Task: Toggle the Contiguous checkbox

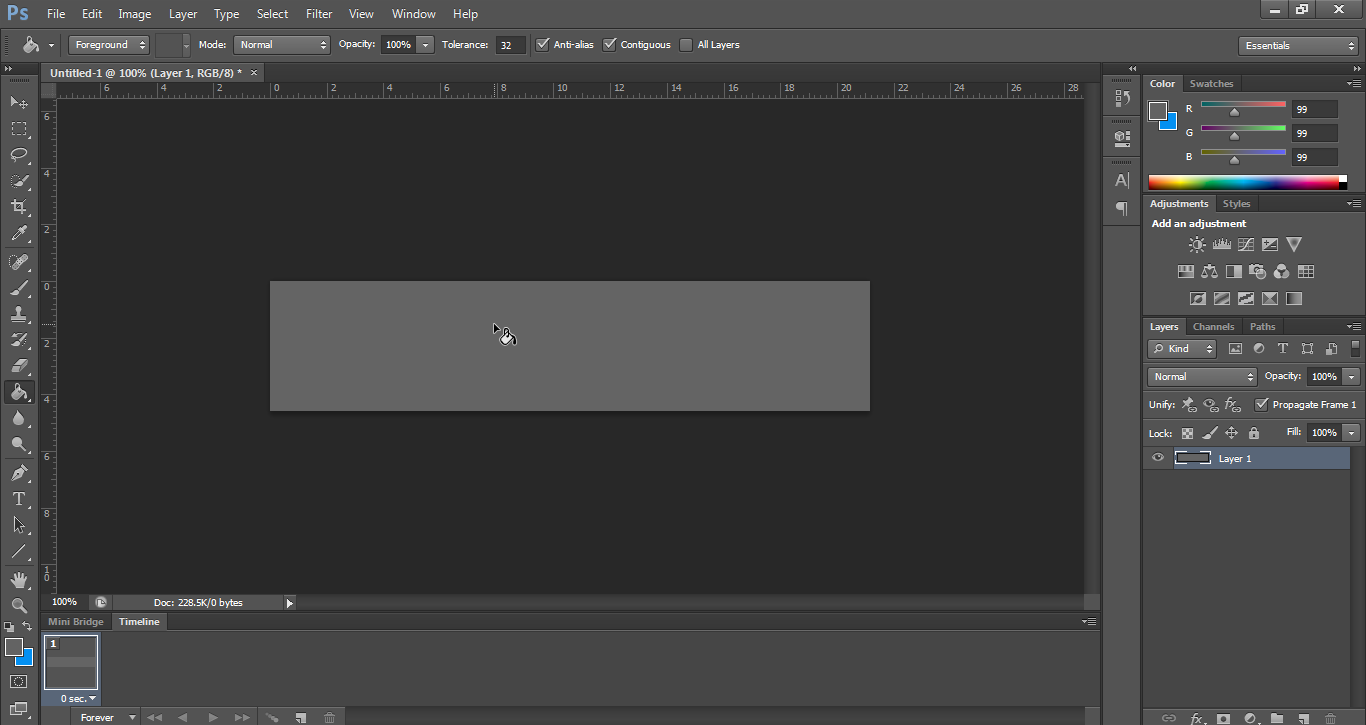Action: click(x=610, y=44)
